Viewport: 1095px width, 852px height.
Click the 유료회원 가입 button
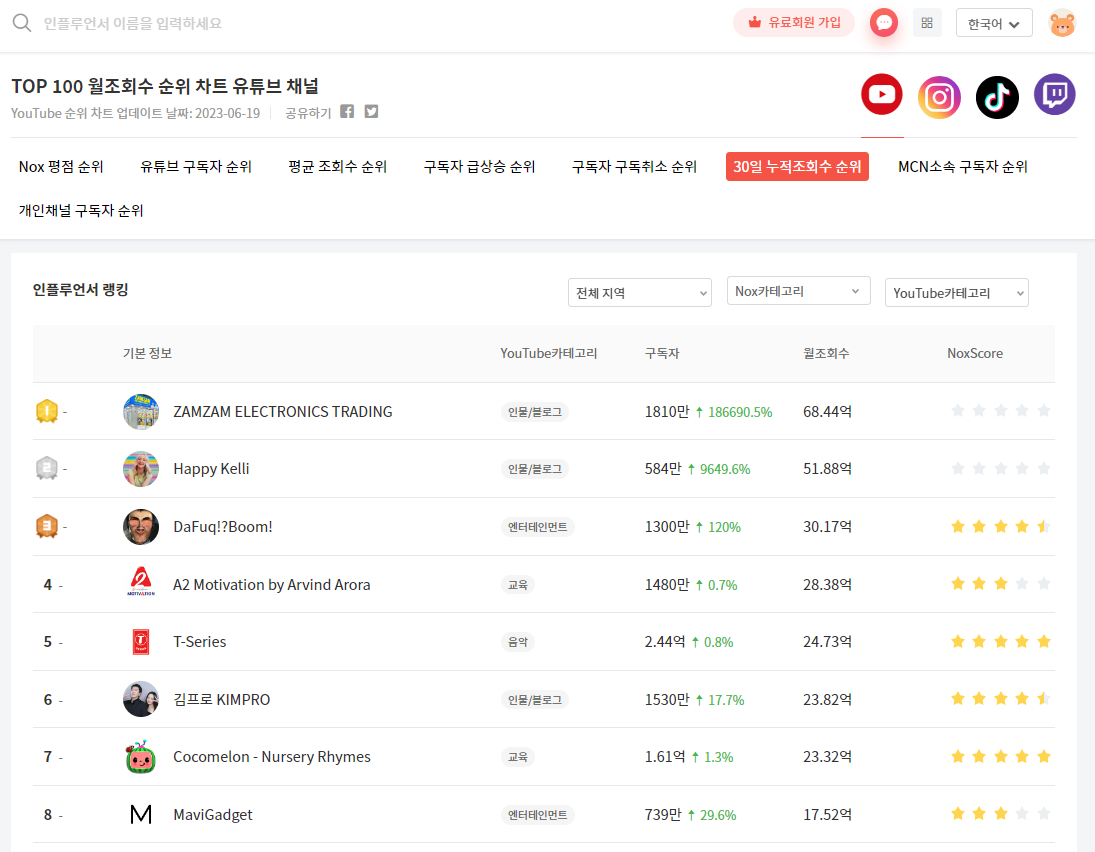pos(794,23)
